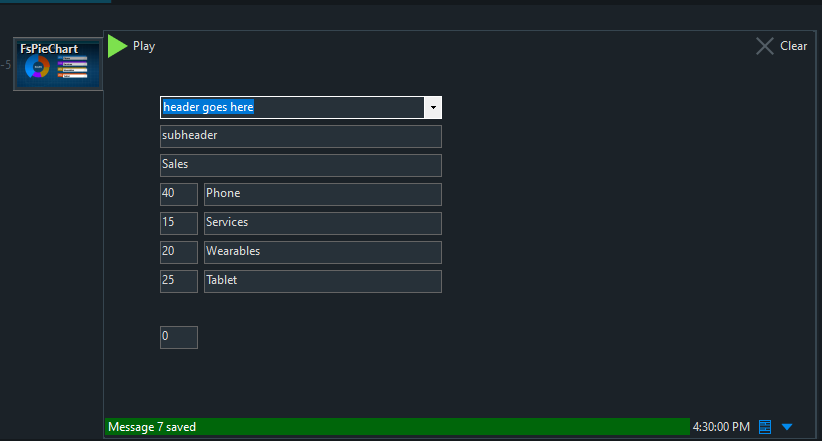822x441 pixels.
Task: Click the value field containing 15
Action: [178, 223]
